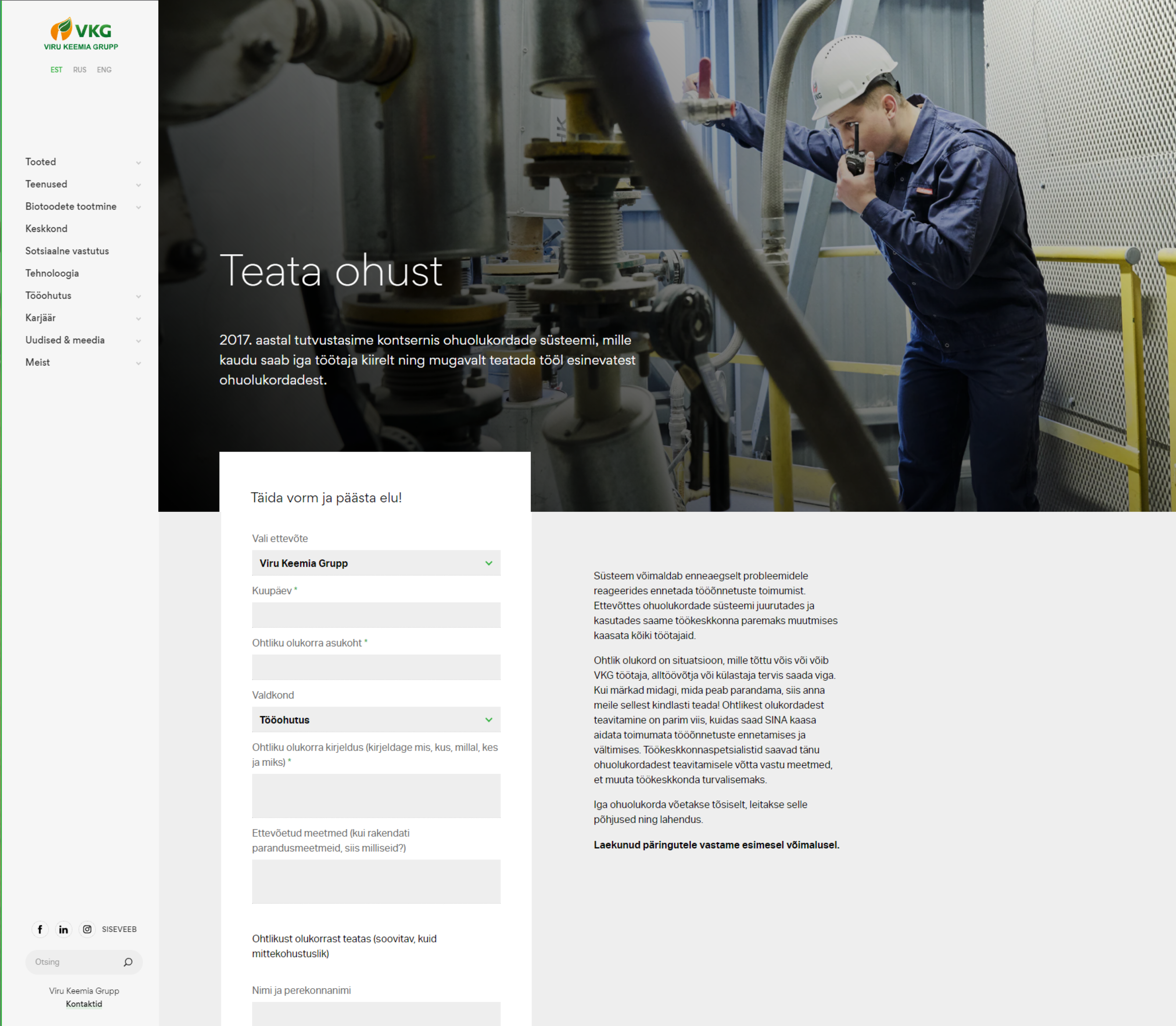Click the Ohtliku olukorra asukoht field
The width and height of the screenshot is (1176, 1026).
click(376, 667)
